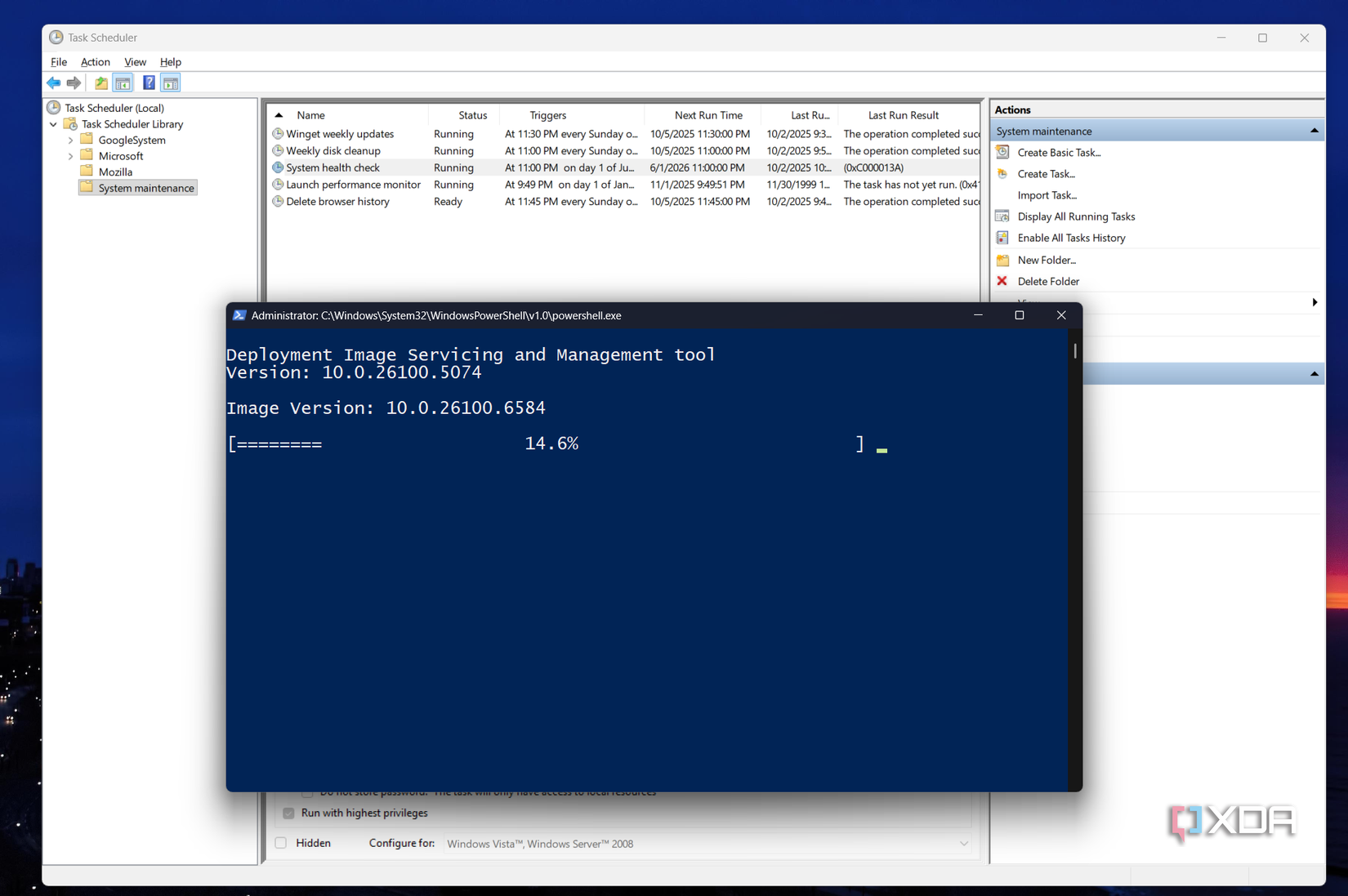Expand the Microsoft folder
The width and height of the screenshot is (1348, 896).
(x=71, y=155)
